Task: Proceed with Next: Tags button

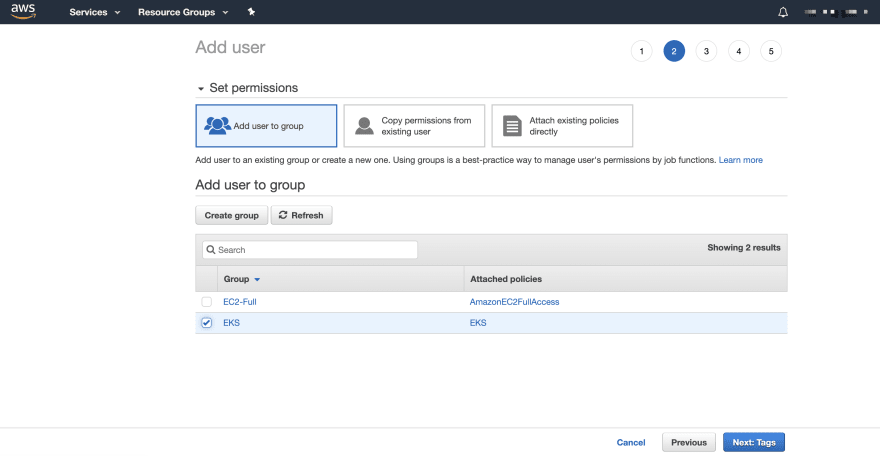Action: 754,443
